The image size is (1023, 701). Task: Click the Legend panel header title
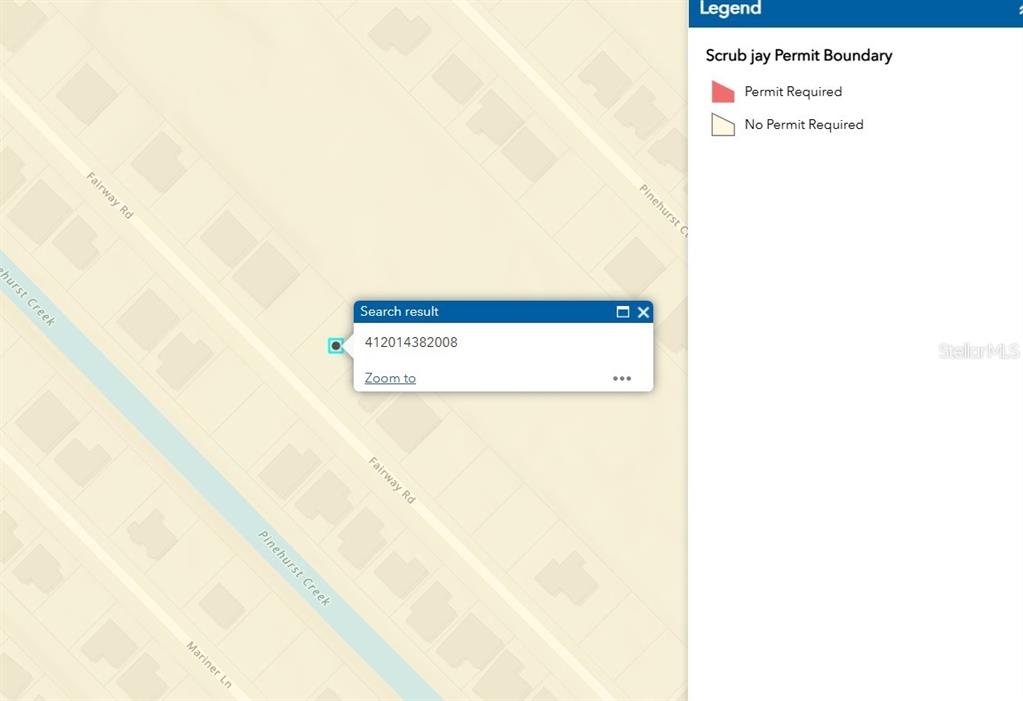[730, 9]
